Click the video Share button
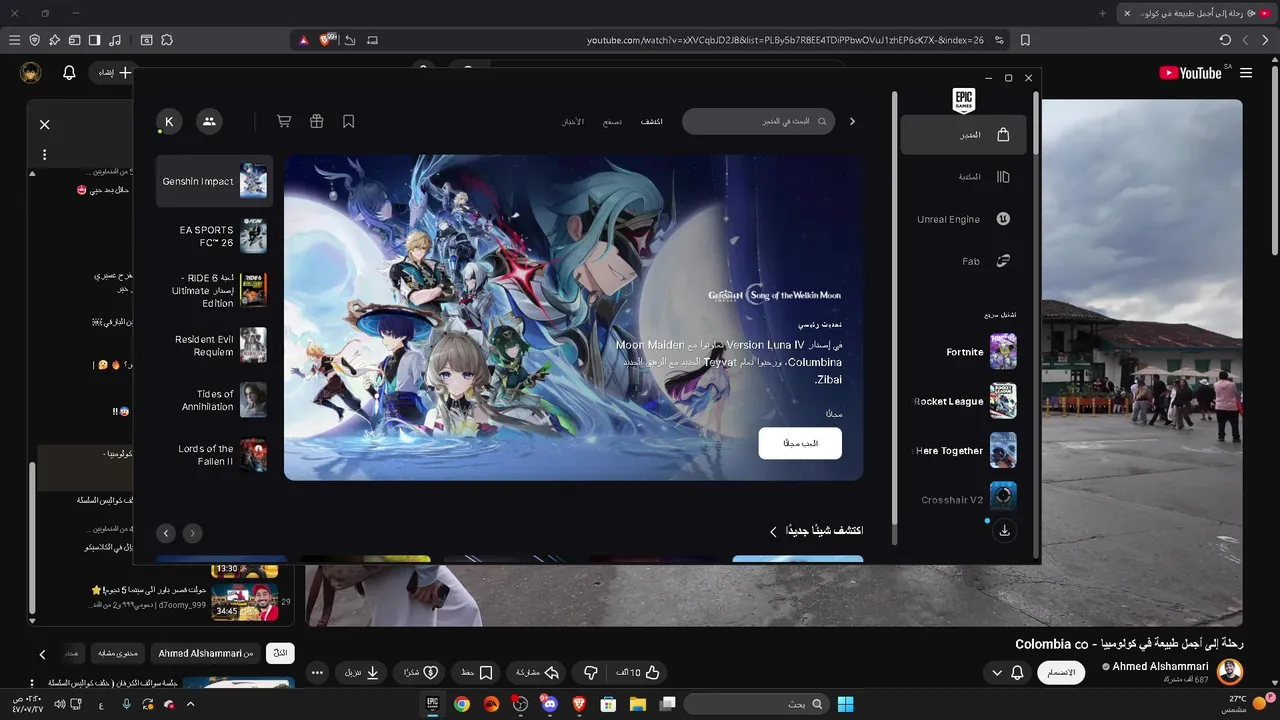 click(537, 673)
